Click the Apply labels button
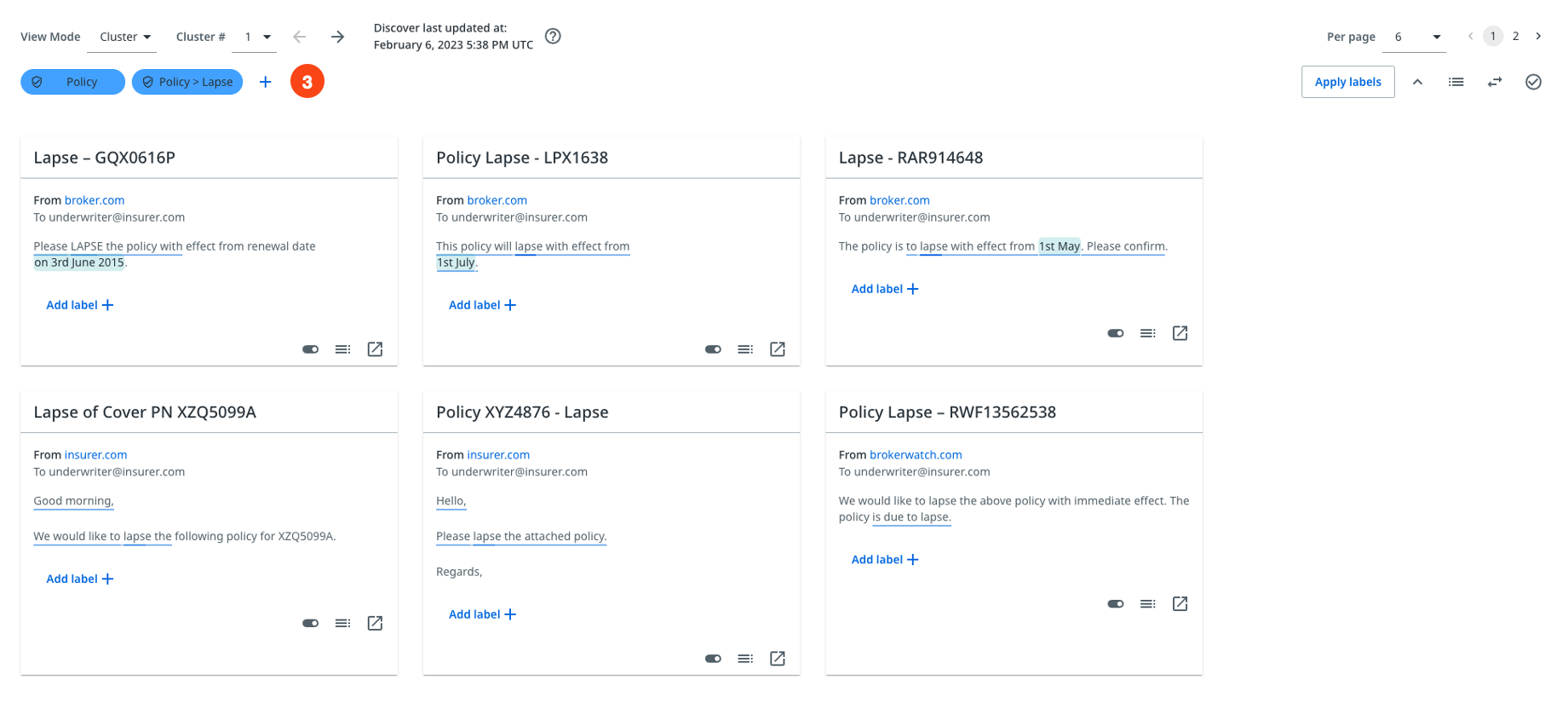The height and width of the screenshot is (703, 1568). point(1347,82)
